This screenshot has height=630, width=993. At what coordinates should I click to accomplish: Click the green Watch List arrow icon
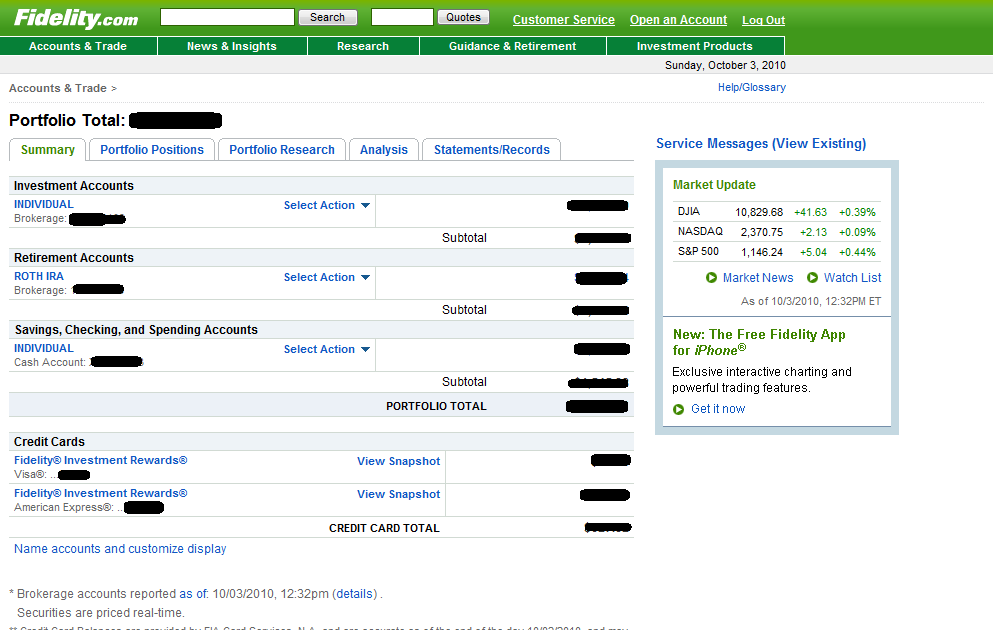[x=813, y=278]
